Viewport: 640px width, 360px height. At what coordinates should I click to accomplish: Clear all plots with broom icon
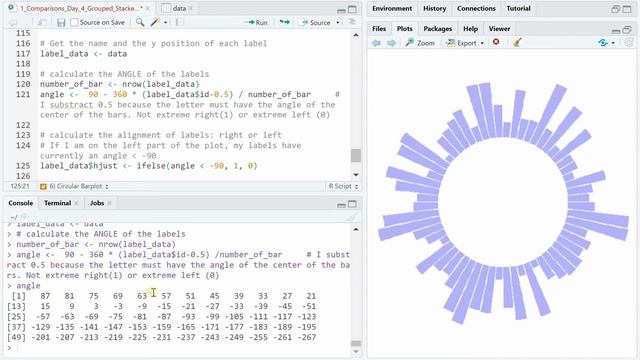[517, 42]
